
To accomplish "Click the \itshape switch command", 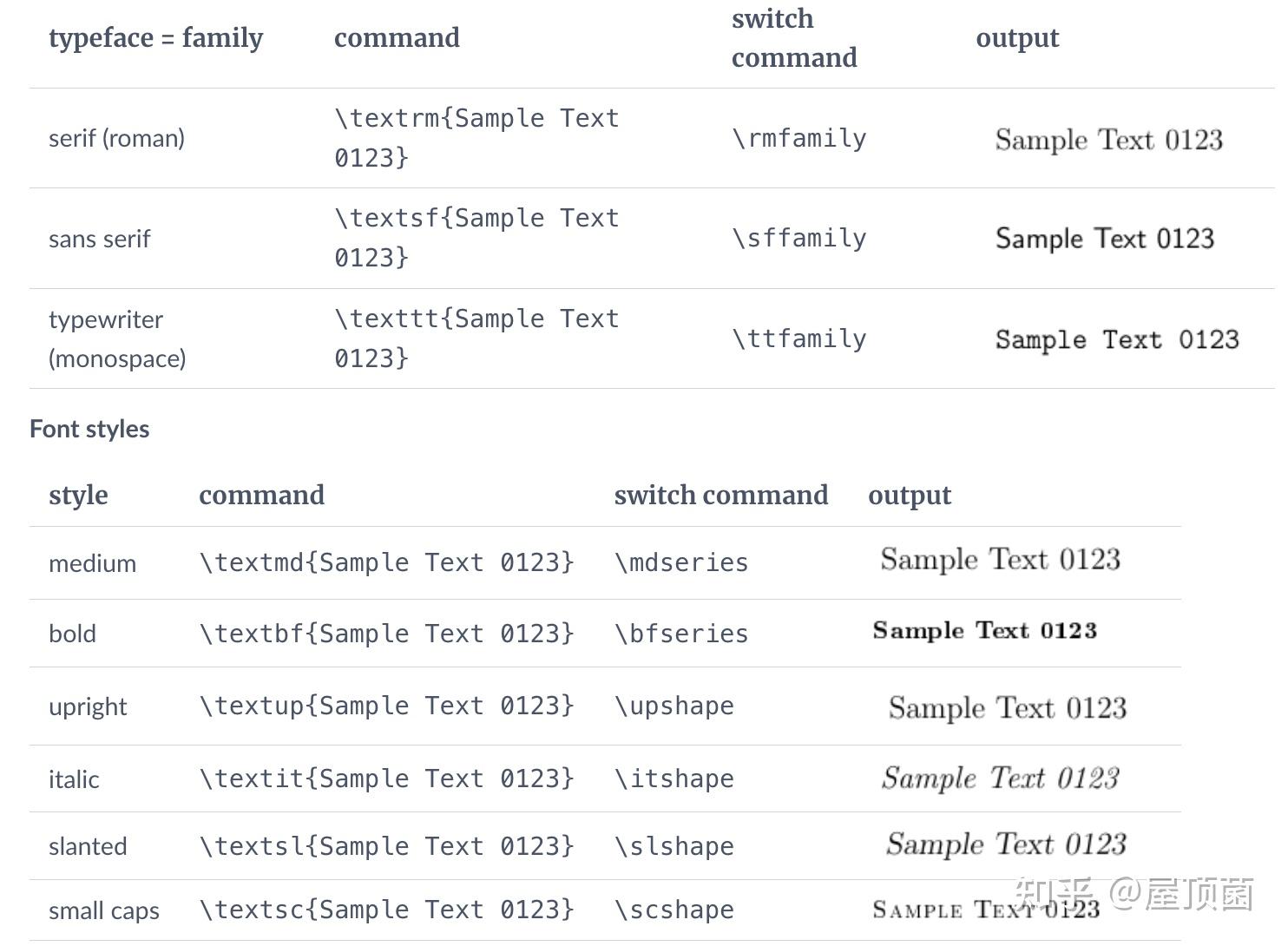I will [x=674, y=778].
